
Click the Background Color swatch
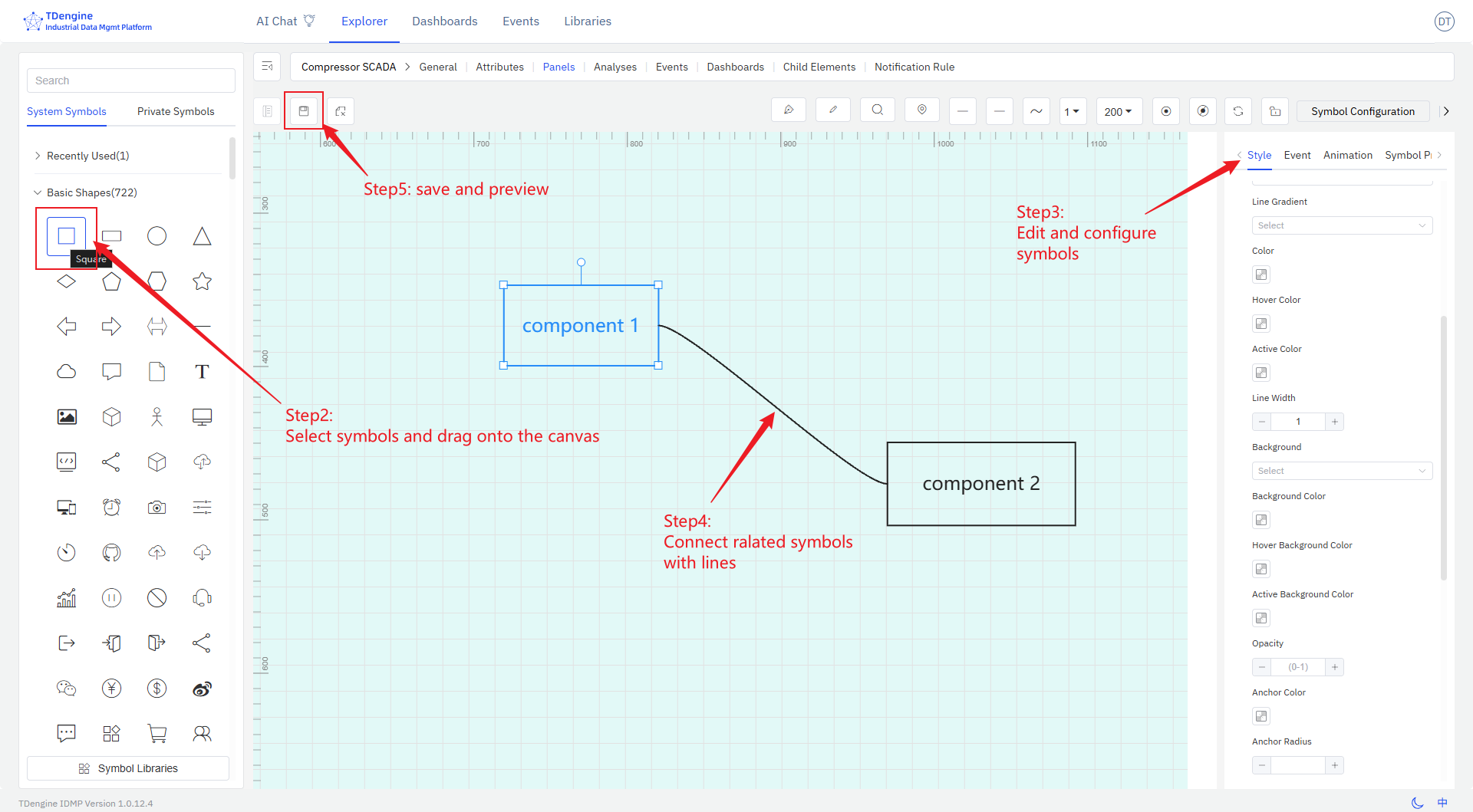point(1260,520)
